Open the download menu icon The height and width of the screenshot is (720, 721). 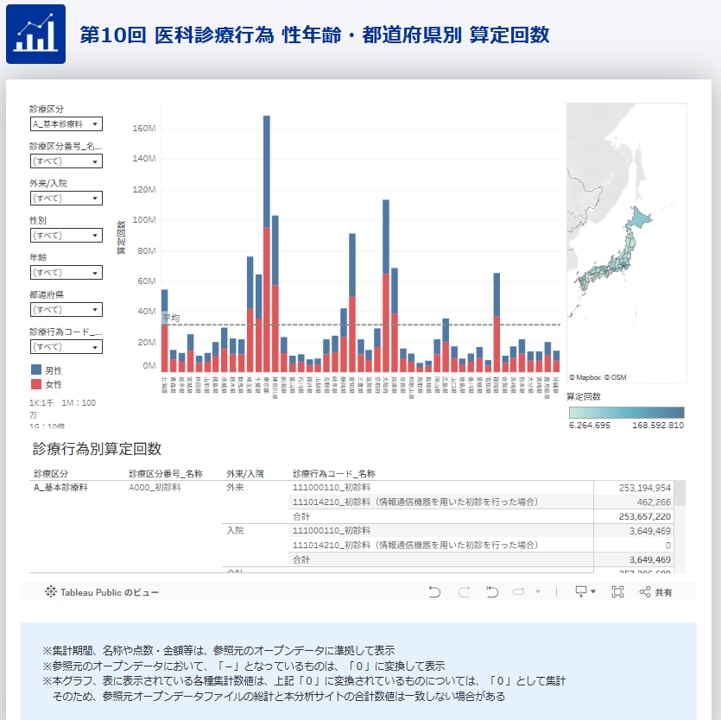584,592
